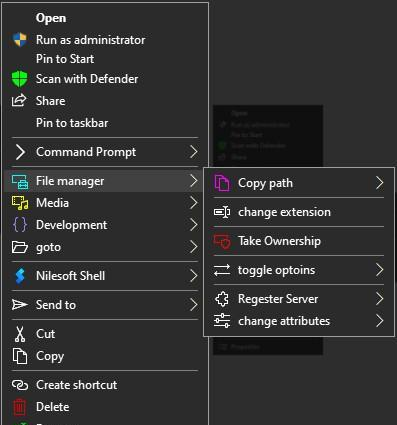Click the green Scan with Defender shield icon
Screen dimensions: 397x425
click(x=20, y=79)
